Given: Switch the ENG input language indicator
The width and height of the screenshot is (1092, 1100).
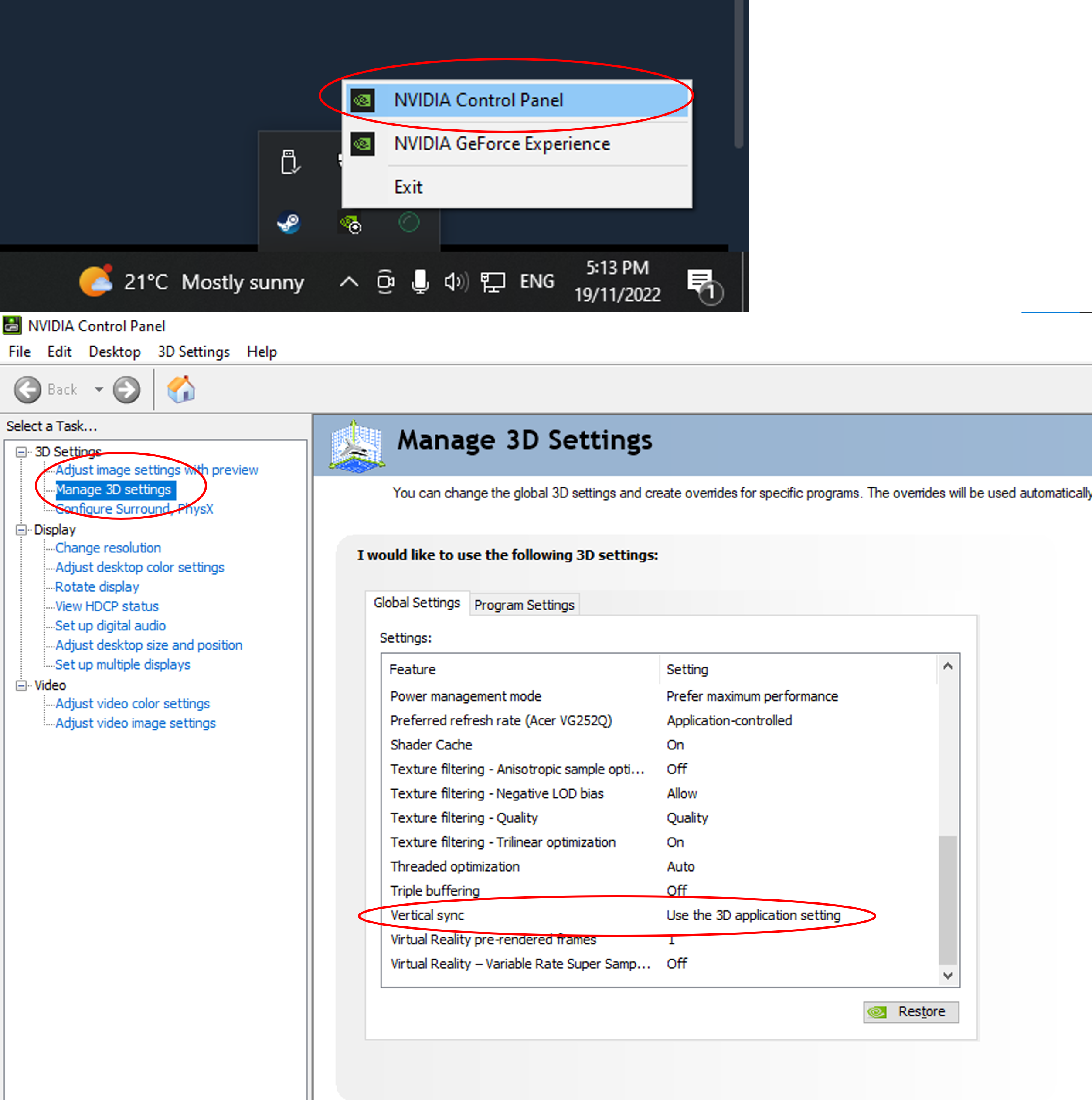Looking at the screenshot, I should click(537, 281).
